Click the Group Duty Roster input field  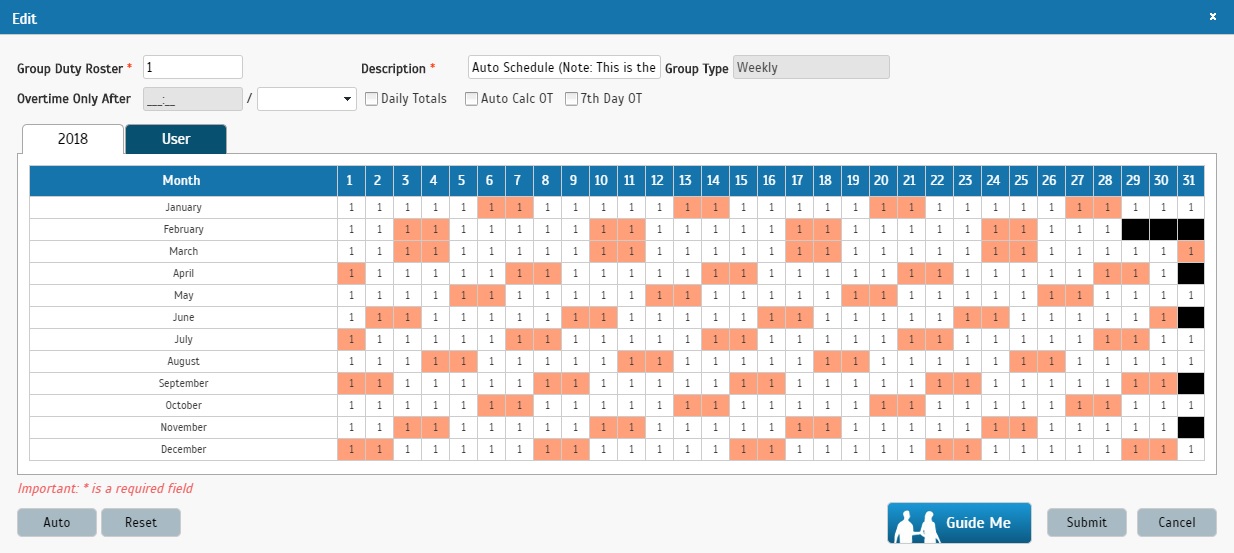point(193,67)
